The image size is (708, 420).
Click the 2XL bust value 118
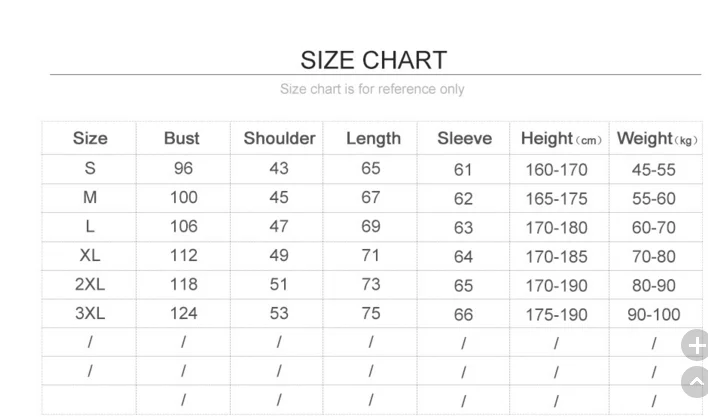point(183,284)
